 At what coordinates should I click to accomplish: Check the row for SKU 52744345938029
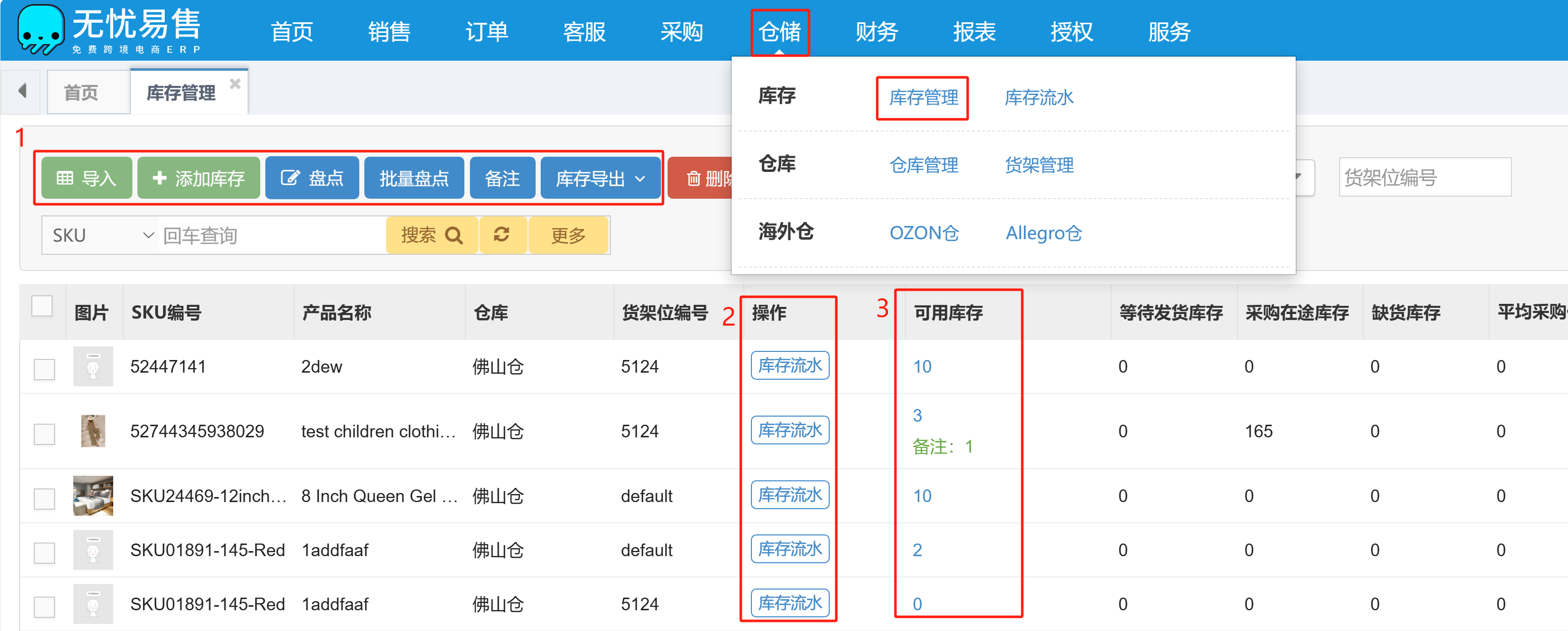click(x=44, y=434)
